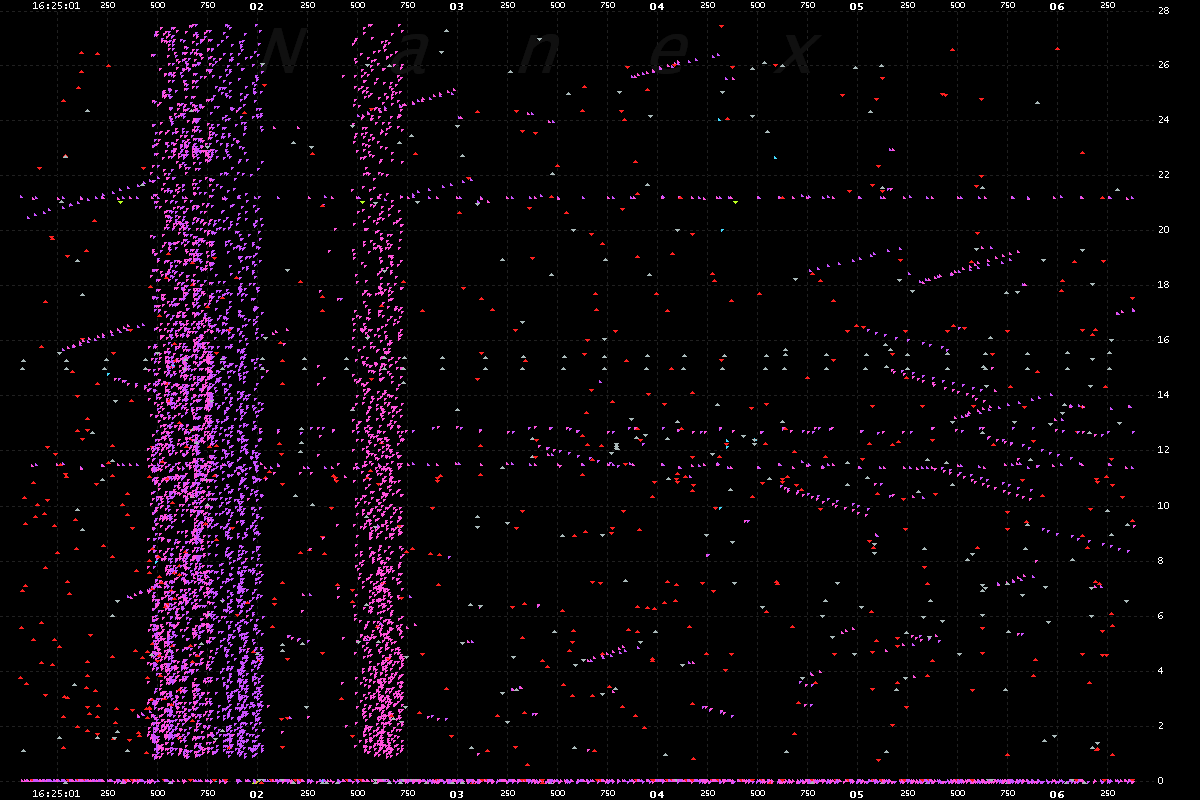The image size is (1200, 800).
Task: Click the 16:25:01 timestamp on top axis
Action: click(55, 6)
